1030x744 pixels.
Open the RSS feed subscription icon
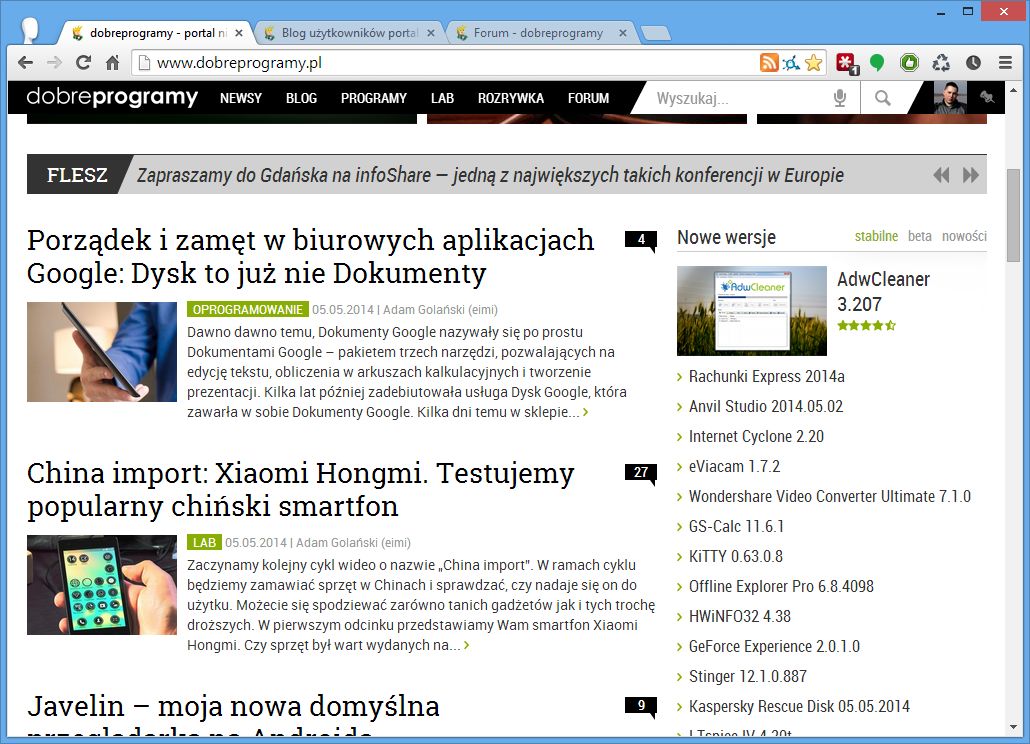(x=769, y=62)
